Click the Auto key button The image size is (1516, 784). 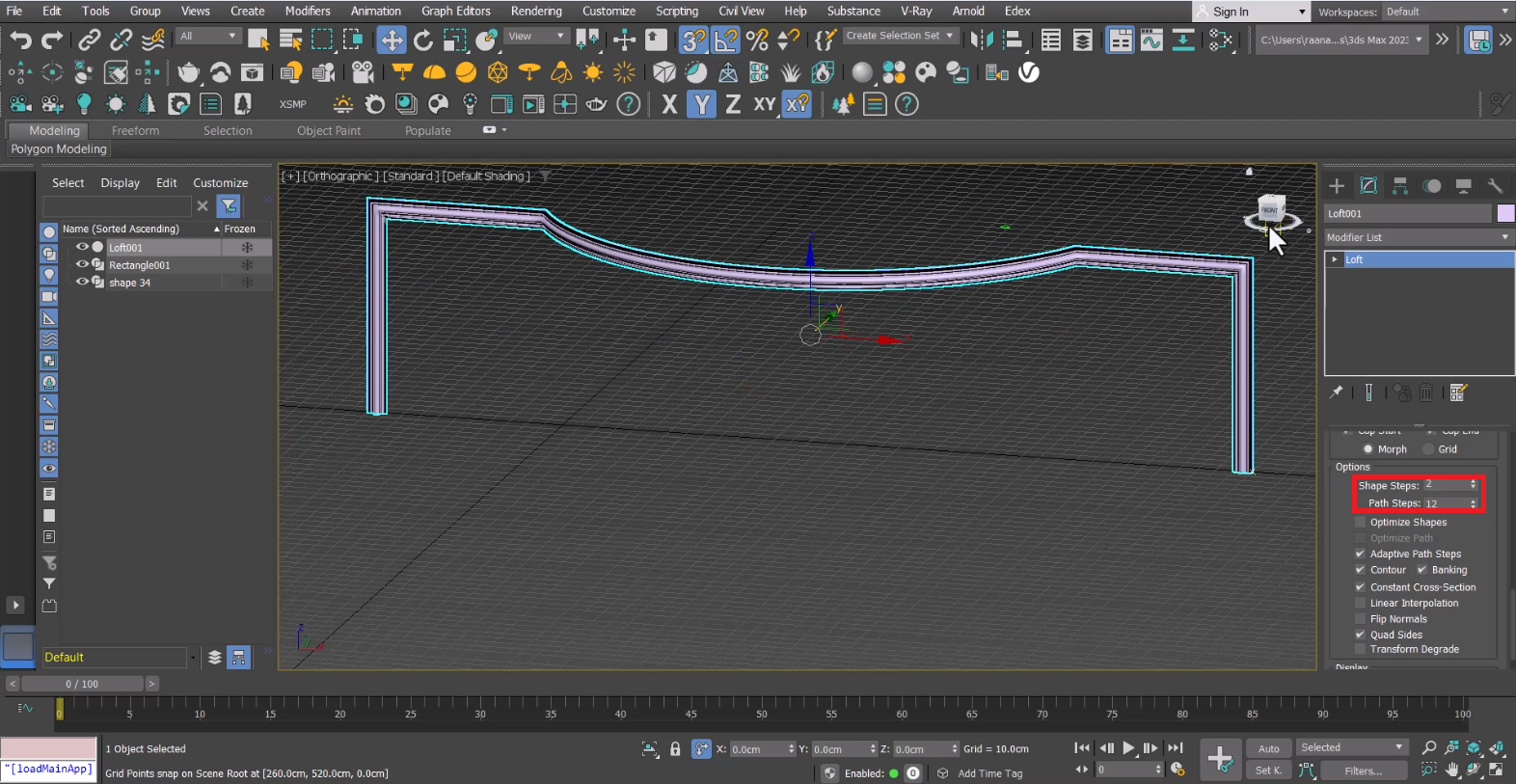coord(1268,748)
